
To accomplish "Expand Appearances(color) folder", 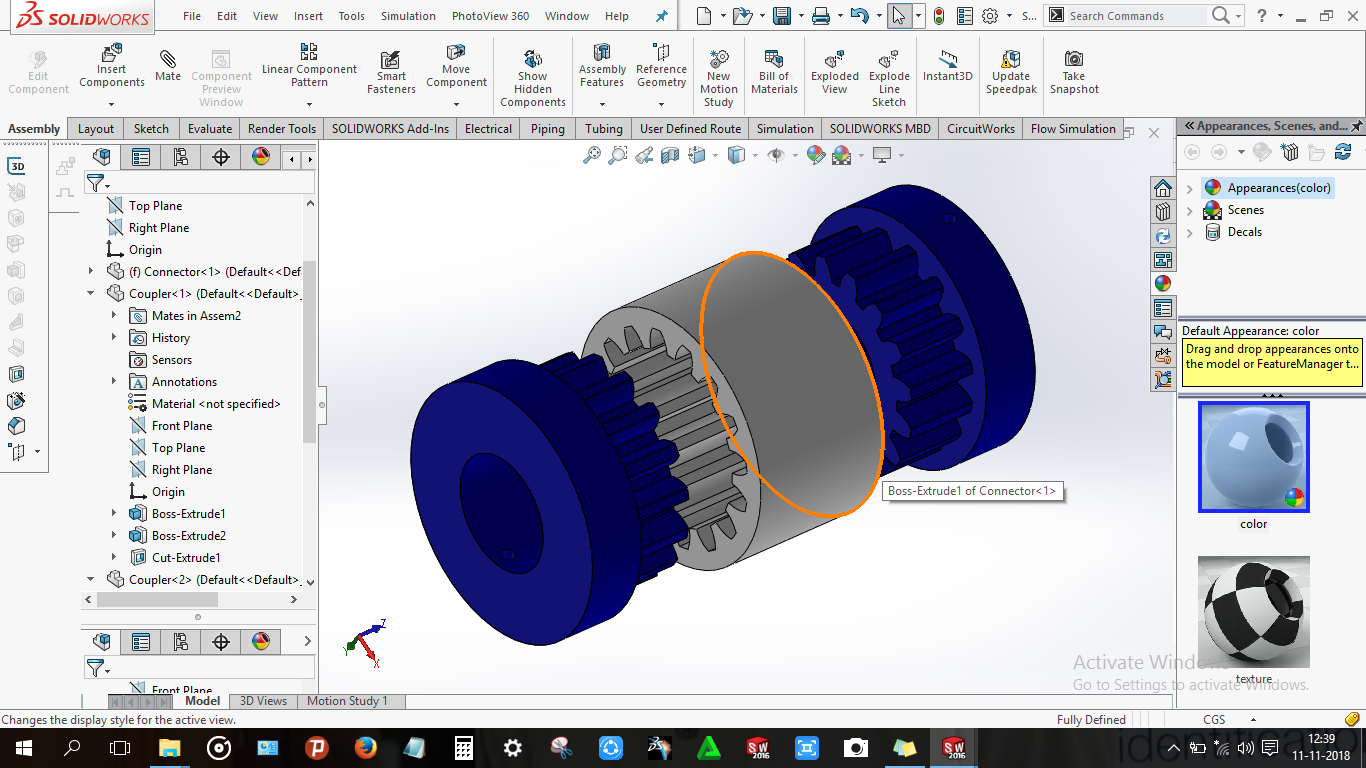I will (x=1190, y=188).
